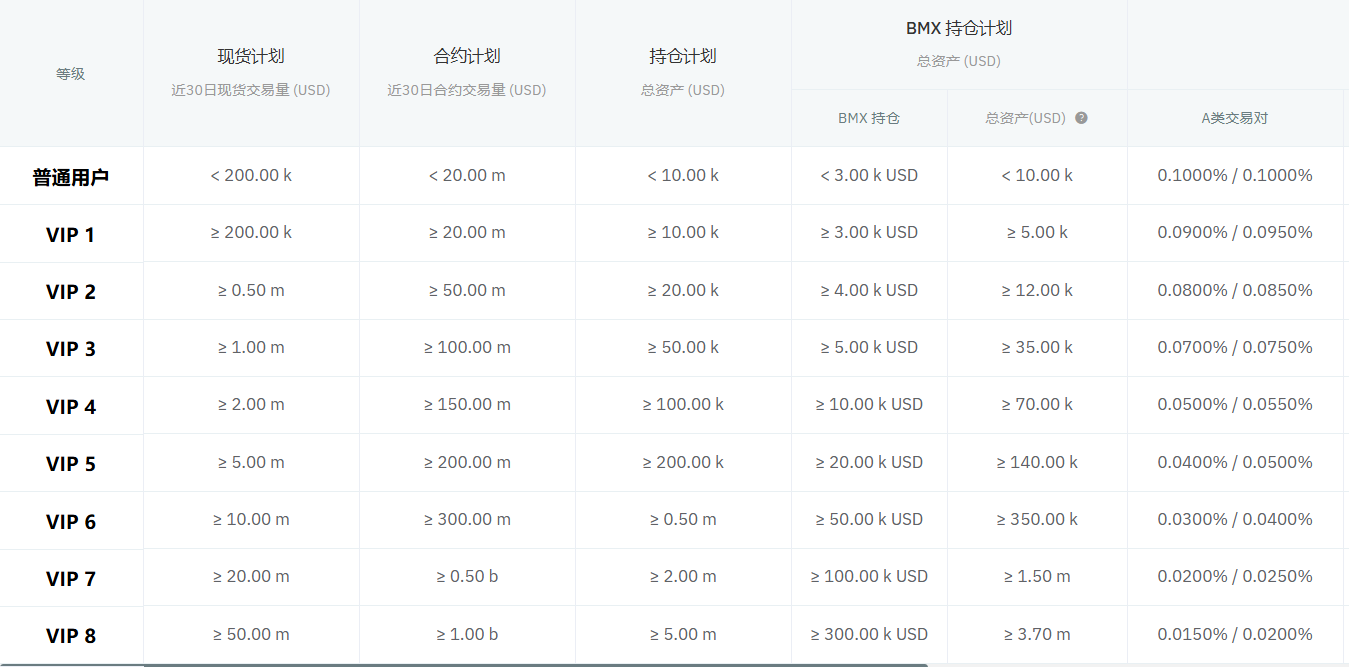Select the VIP 3 row label
The height and width of the screenshot is (667, 1349).
click(71, 349)
